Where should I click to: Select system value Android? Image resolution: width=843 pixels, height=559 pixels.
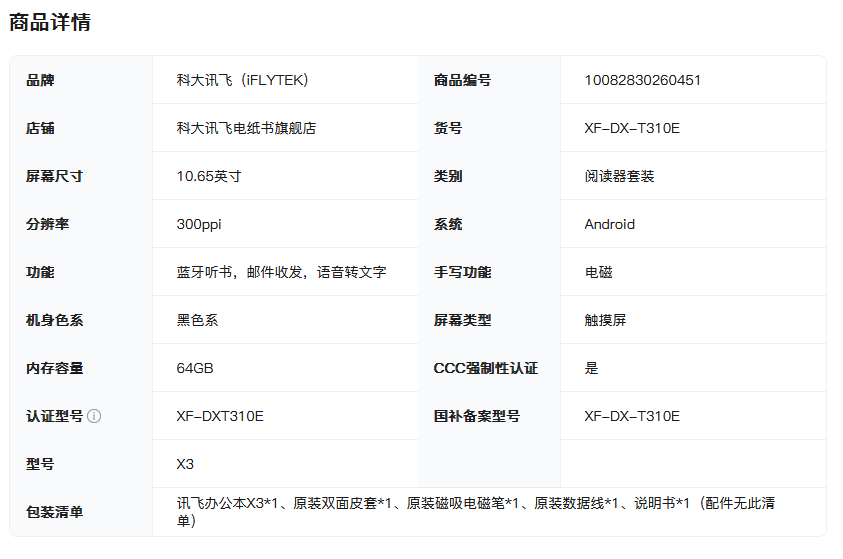pyautogui.click(x=610, y=224)
